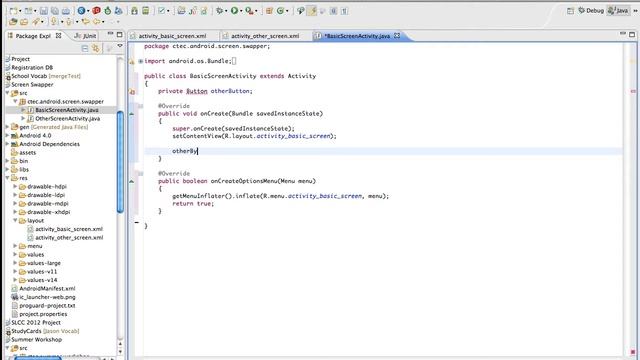Open the New file dropdown arrow
Image resolution: width=640 pixels, height=360 pixels.
pyautogui.click(x=20, y=11)
